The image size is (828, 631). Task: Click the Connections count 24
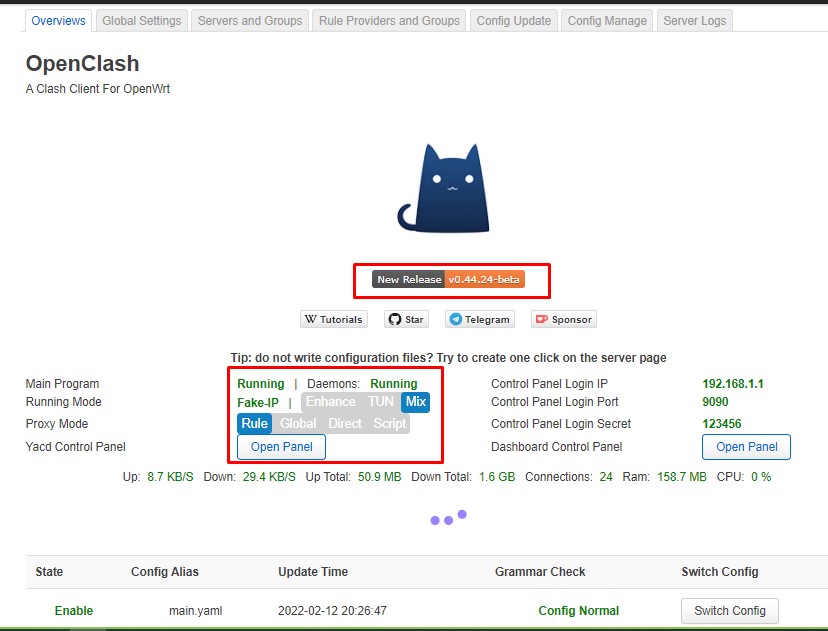click(606, 477)
